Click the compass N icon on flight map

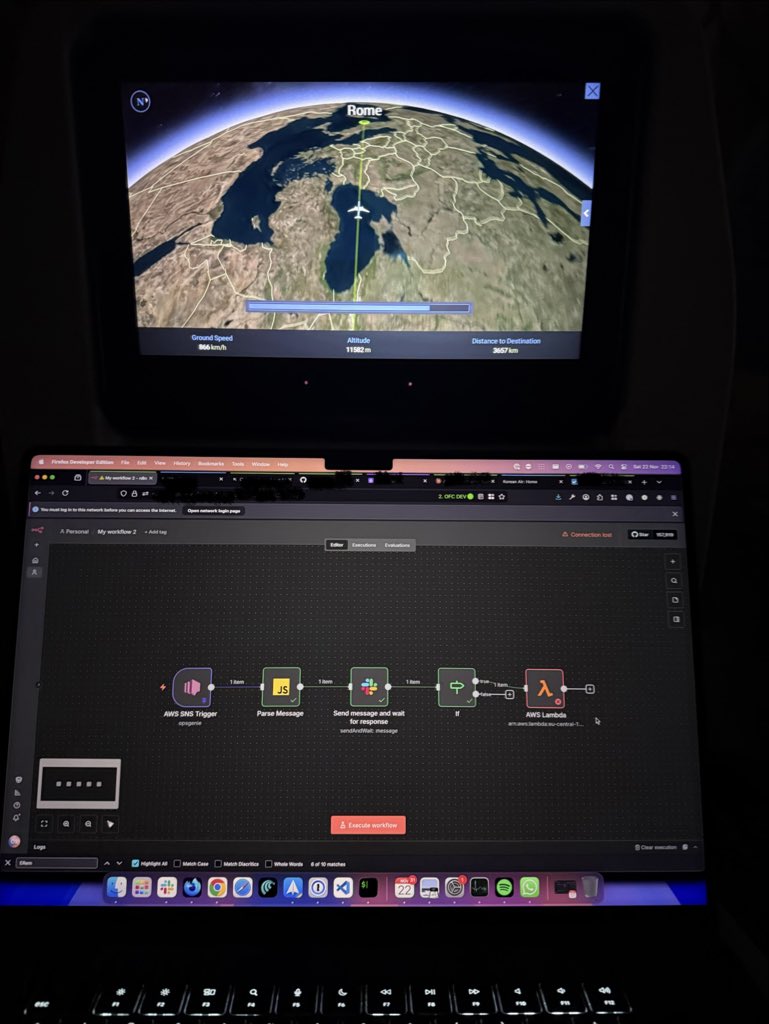point(140,101)
